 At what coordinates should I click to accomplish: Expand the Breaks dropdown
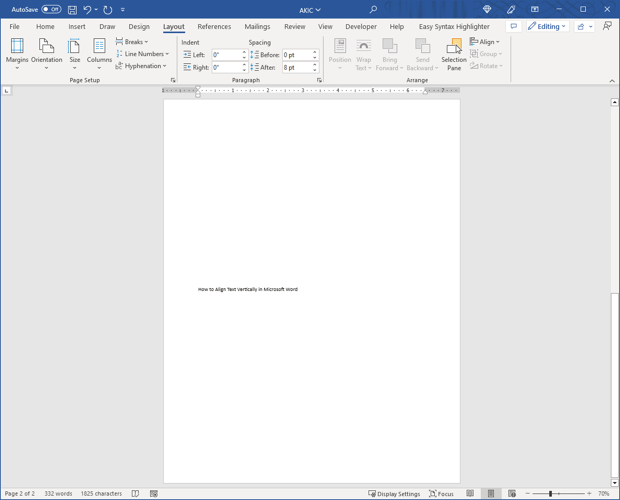click(132, 42)
